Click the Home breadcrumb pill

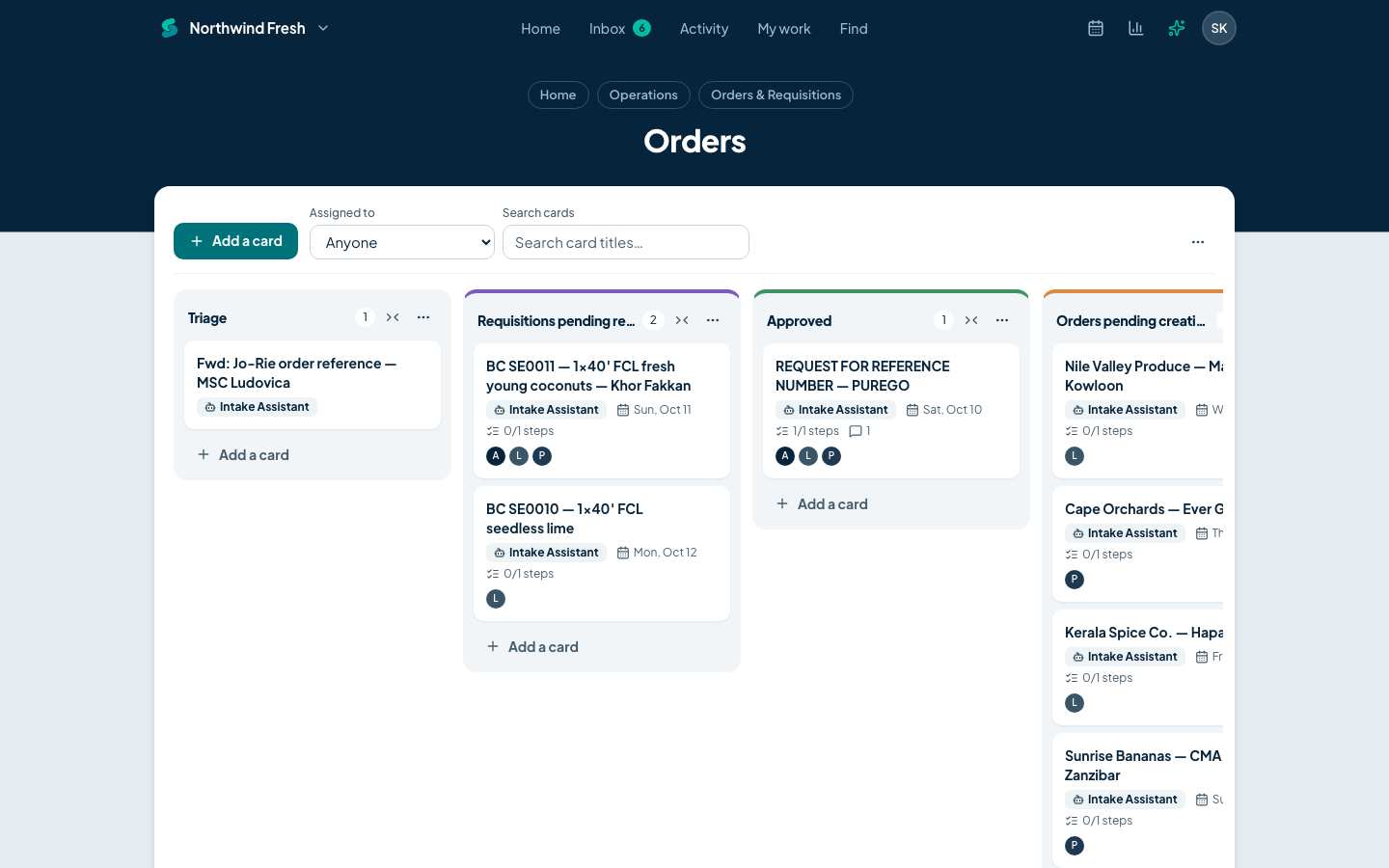click(x=558, y=95)
